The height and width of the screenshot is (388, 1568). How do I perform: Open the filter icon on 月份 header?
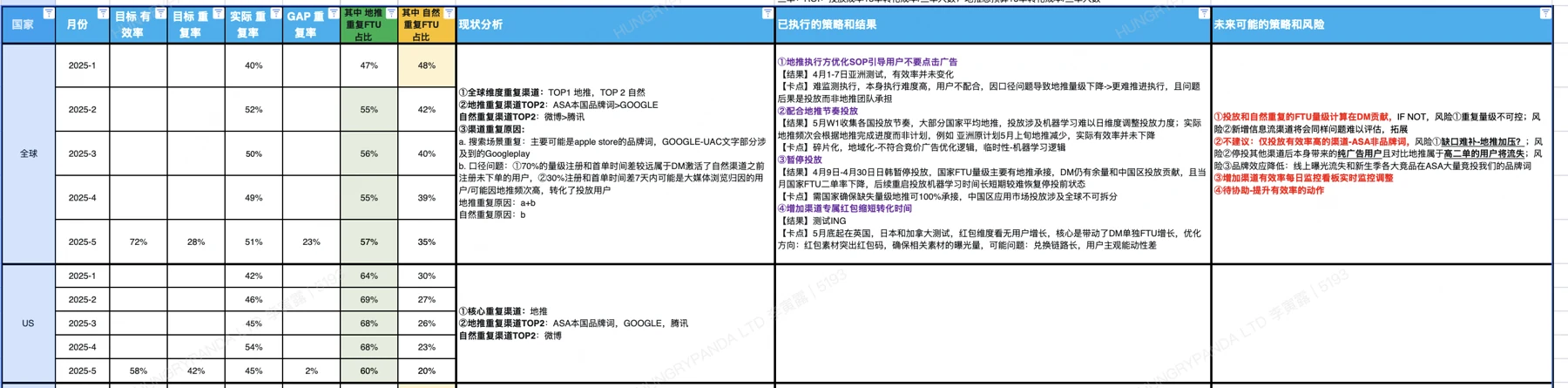coord(102,13)
